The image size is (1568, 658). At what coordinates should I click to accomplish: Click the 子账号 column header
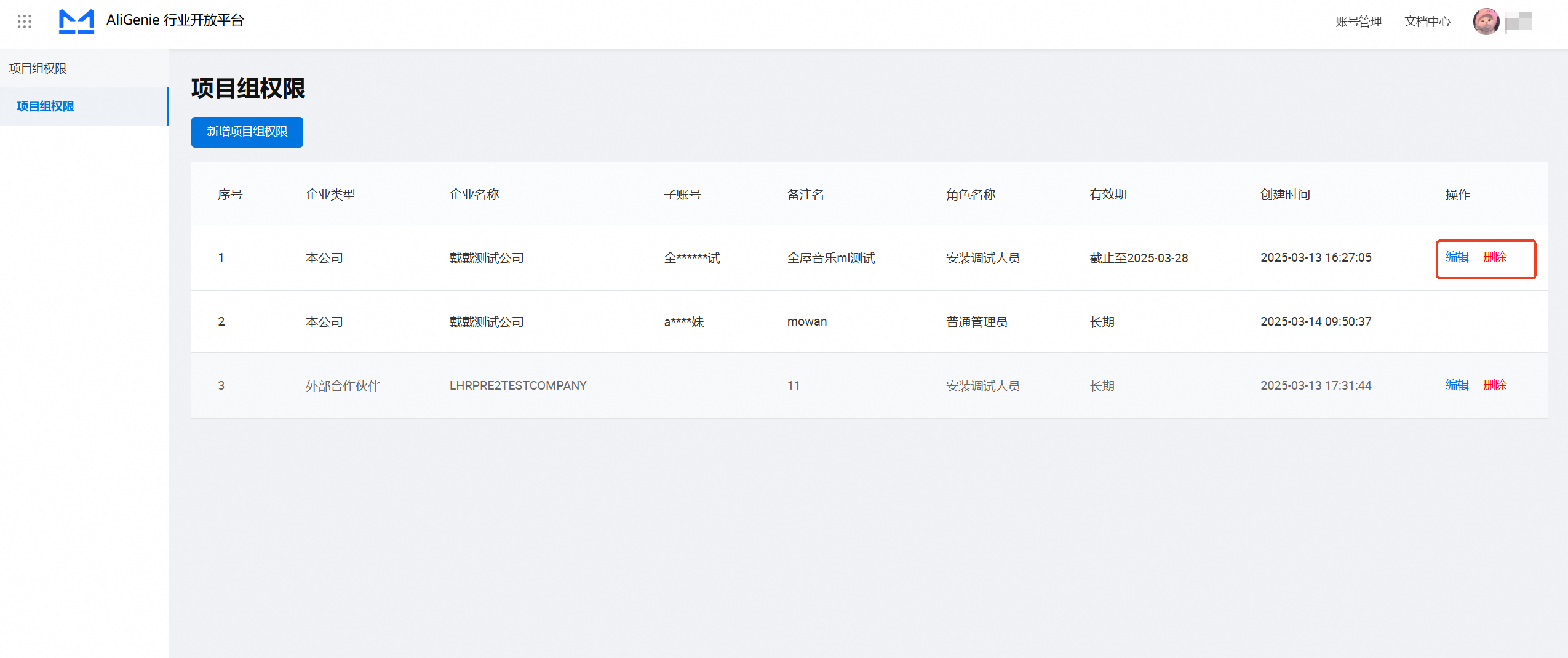point(682,195)
